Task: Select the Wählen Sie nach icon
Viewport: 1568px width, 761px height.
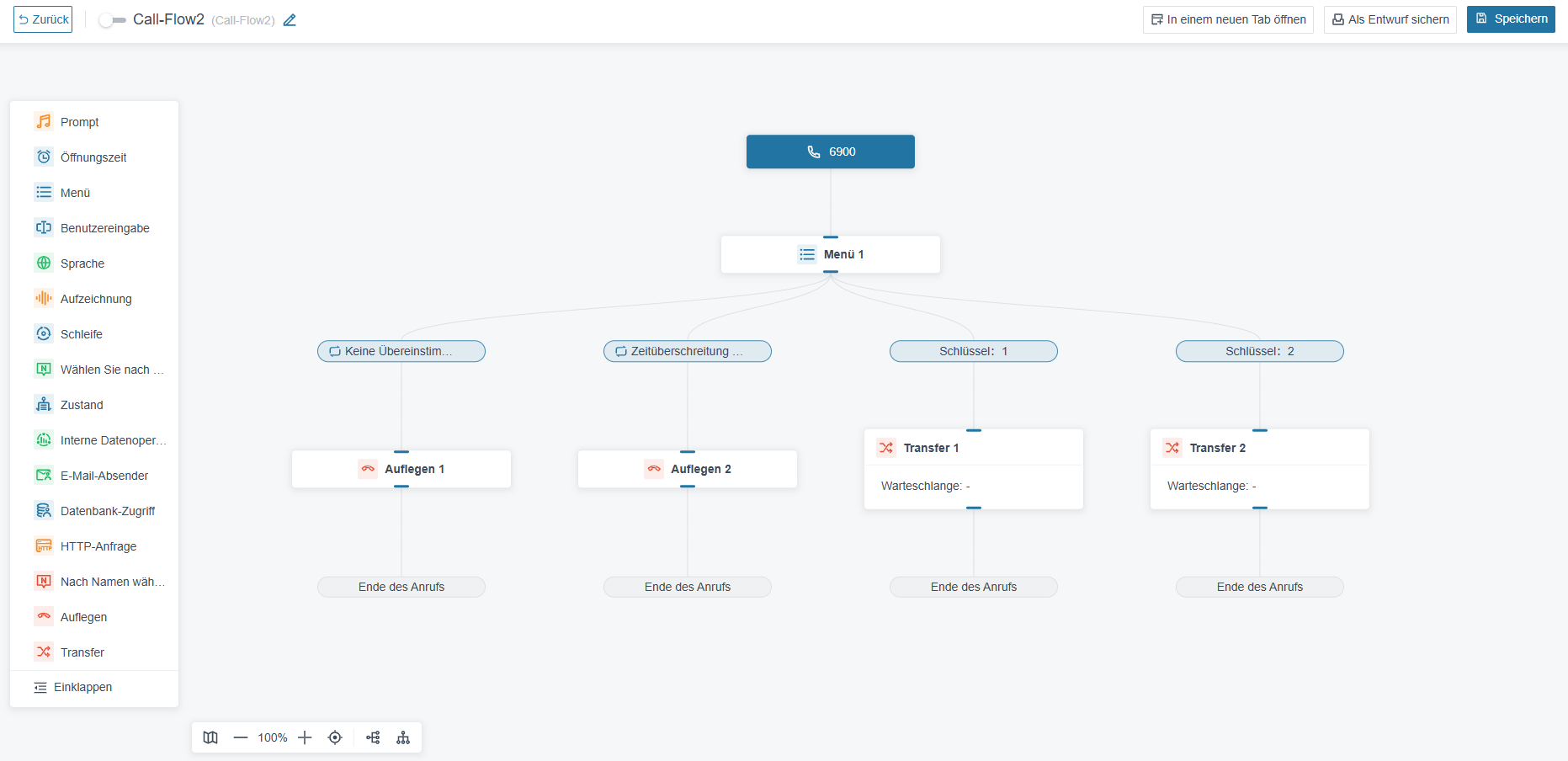Action: 44,369
